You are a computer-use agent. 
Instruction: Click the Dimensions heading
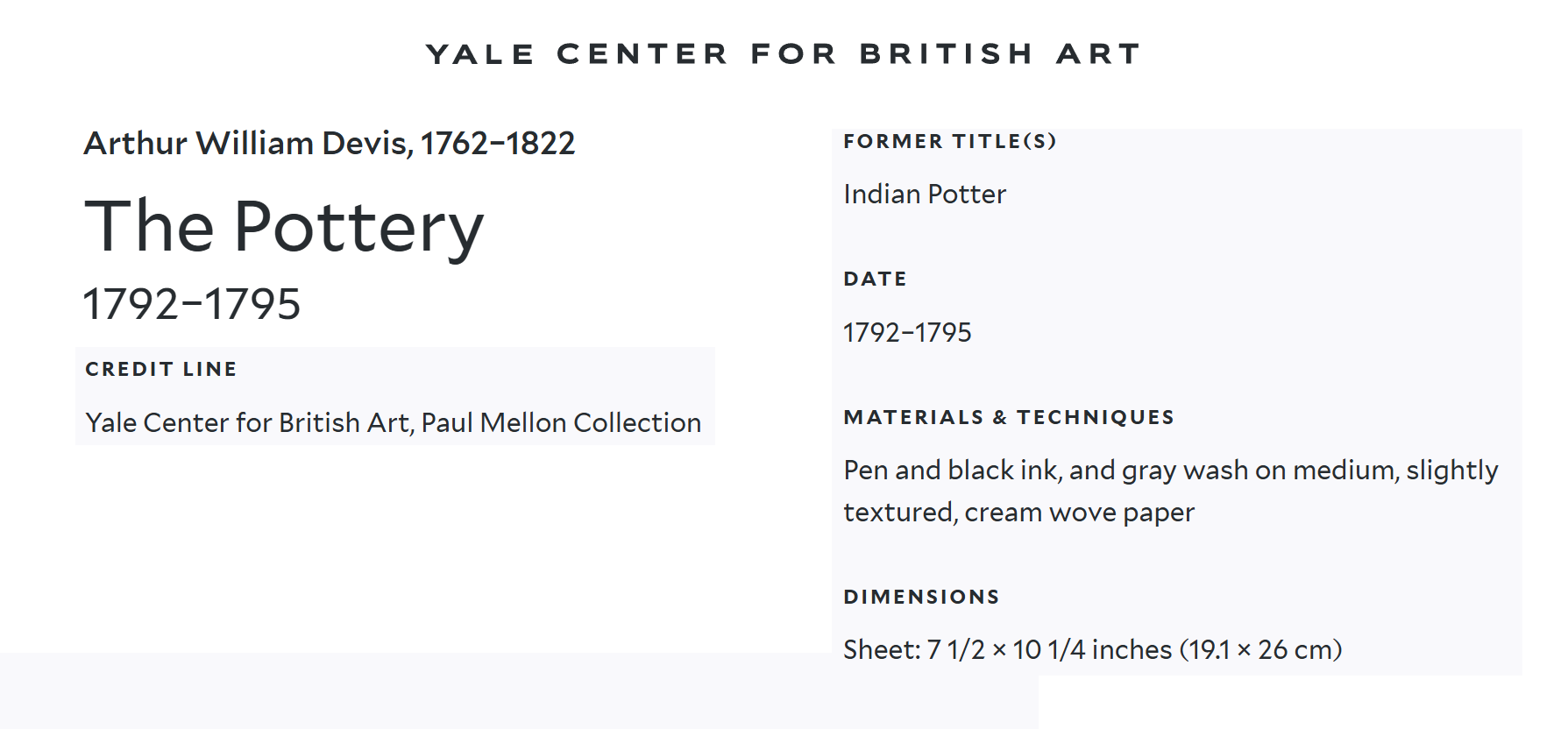921,597
